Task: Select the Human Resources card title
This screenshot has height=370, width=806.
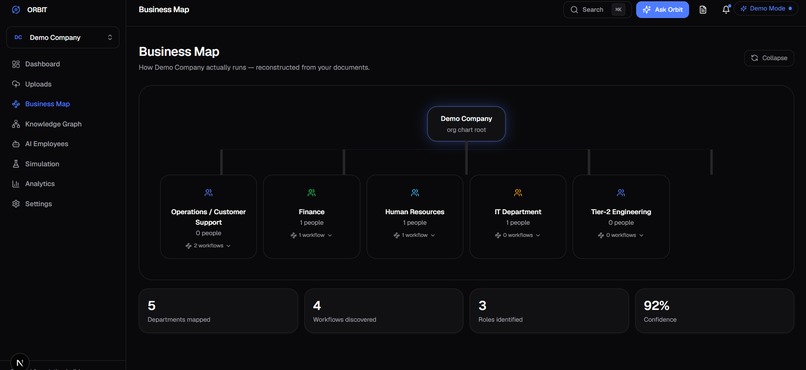Action: (x=415, y=212)
